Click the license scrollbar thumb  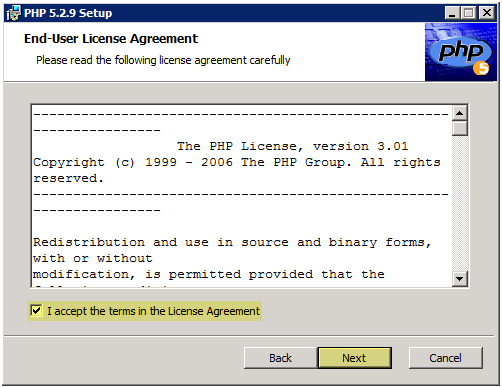(x=460, y=128)
